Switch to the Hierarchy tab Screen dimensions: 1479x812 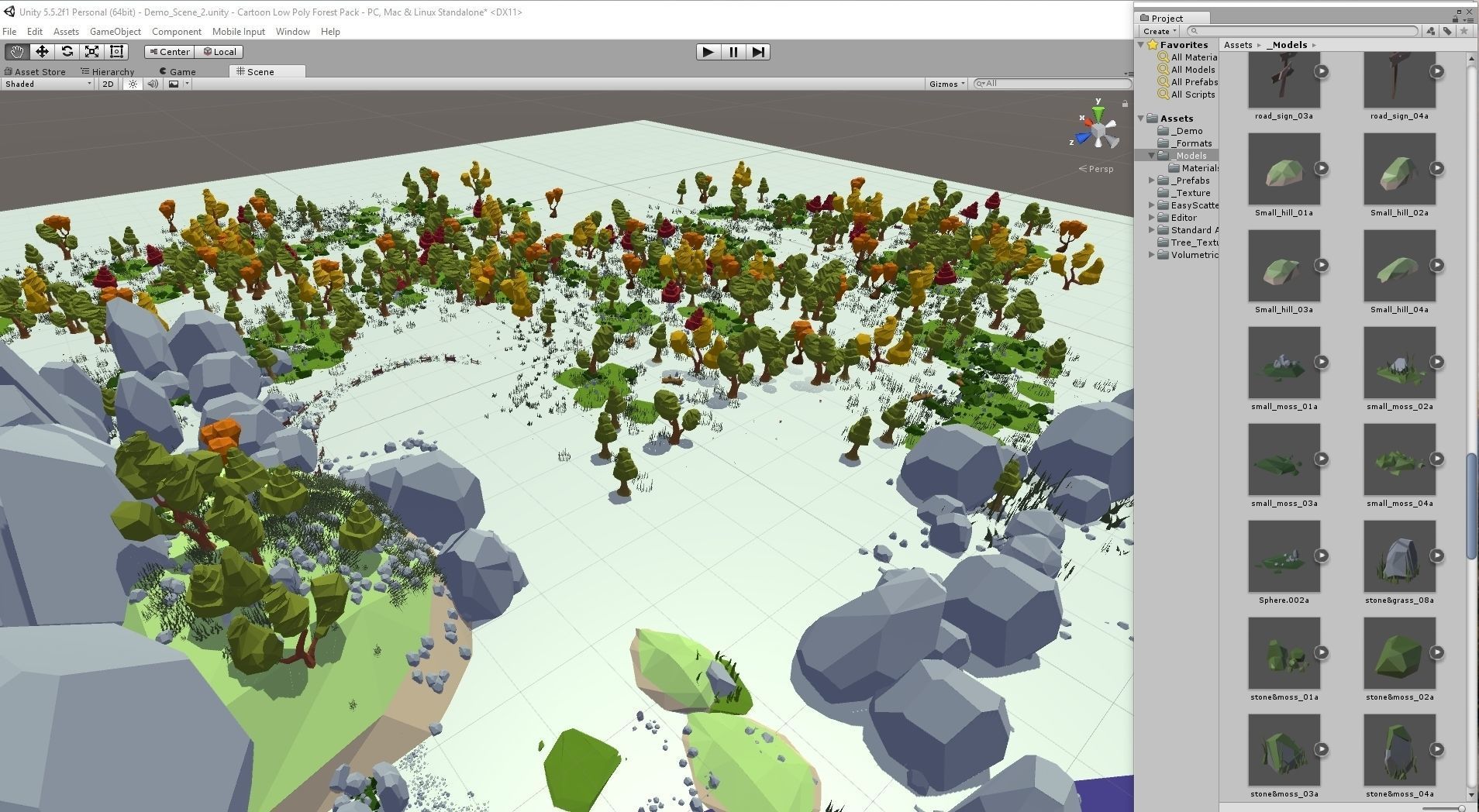pos(108,71)
